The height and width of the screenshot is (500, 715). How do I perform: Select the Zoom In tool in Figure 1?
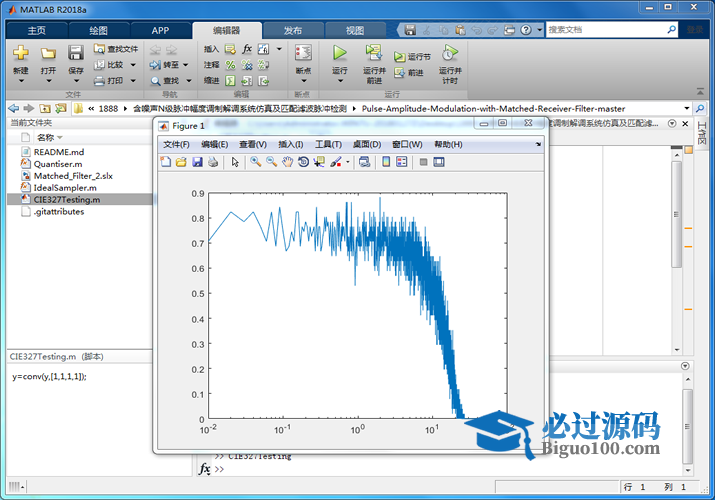tap(255, 162)
